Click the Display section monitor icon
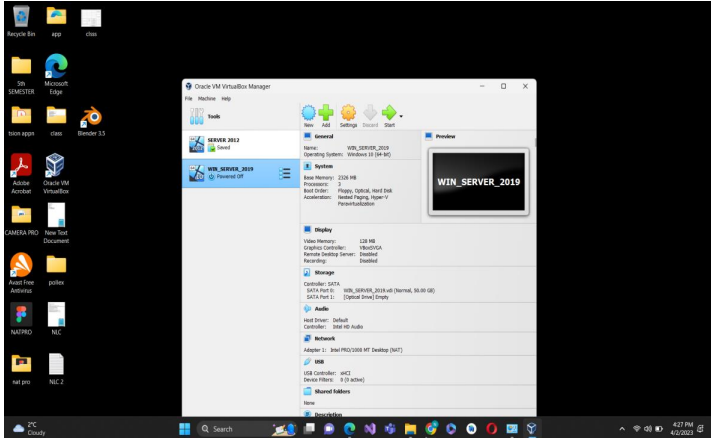 coord(307,229)
